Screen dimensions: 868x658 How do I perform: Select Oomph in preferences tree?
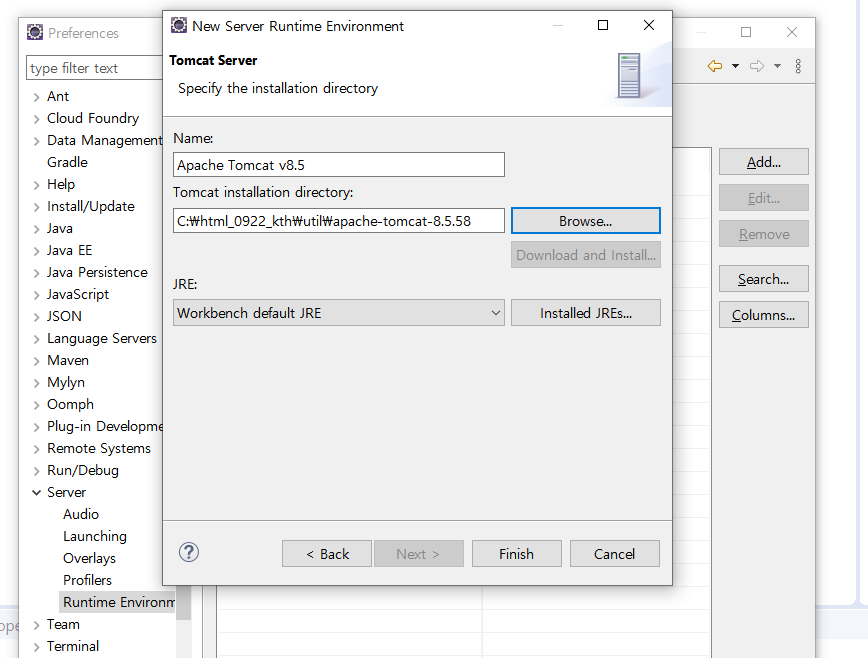pos(70,405)
